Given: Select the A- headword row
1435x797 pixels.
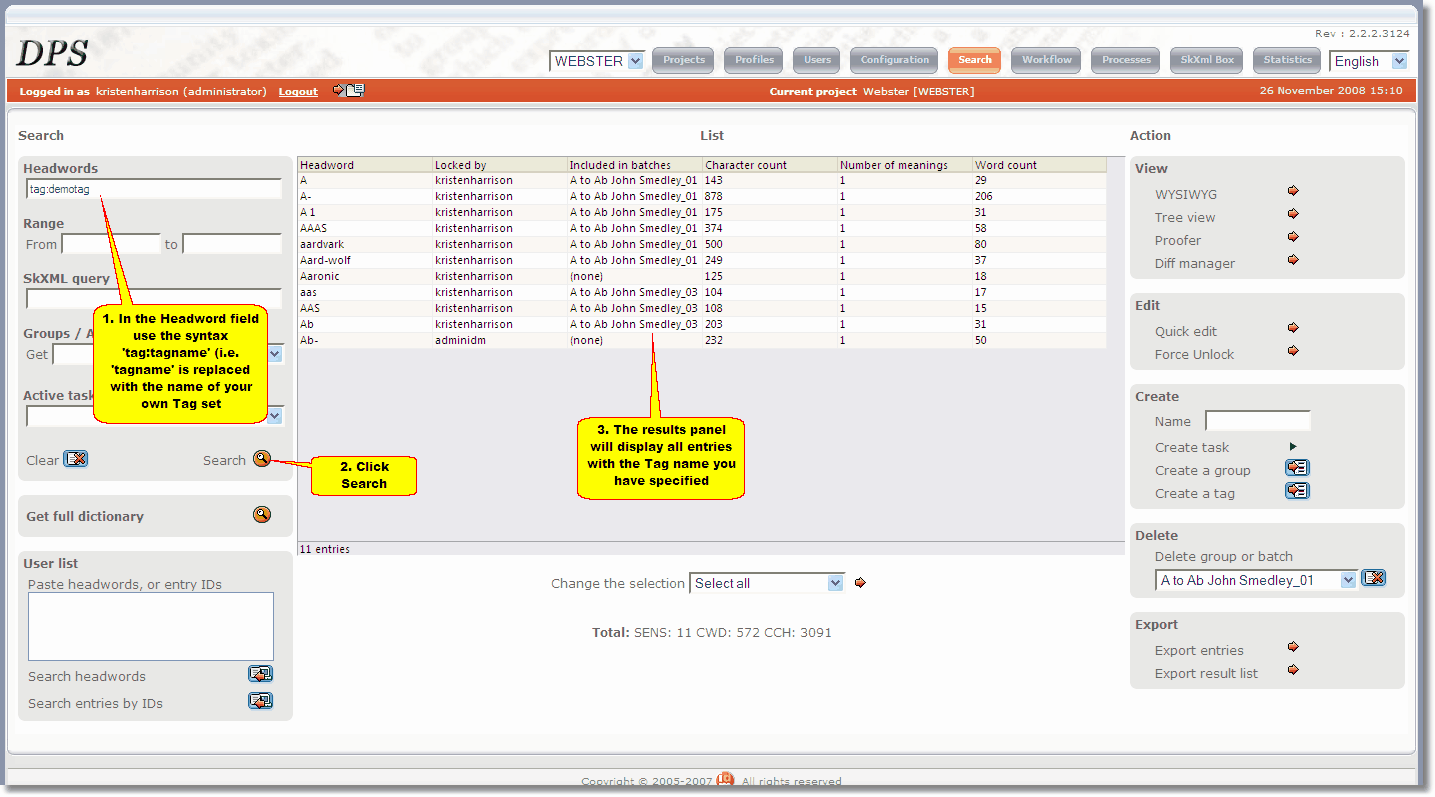Looking at the screenshot, I should pyautogui.click(x=702, y=196).
